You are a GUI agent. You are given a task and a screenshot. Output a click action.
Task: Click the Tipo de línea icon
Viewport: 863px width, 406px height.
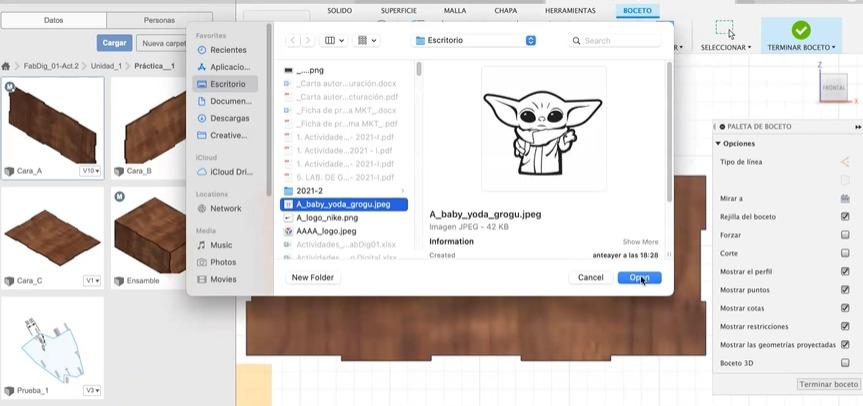coord(845,162)
